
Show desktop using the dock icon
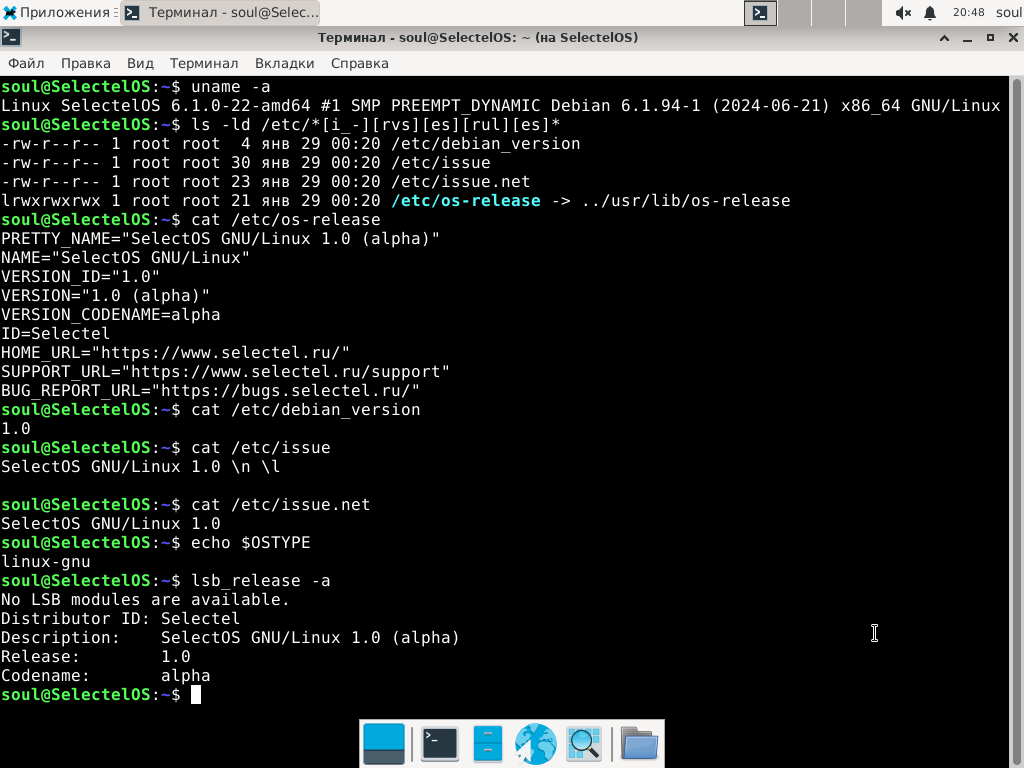click(x=383, y=744)
